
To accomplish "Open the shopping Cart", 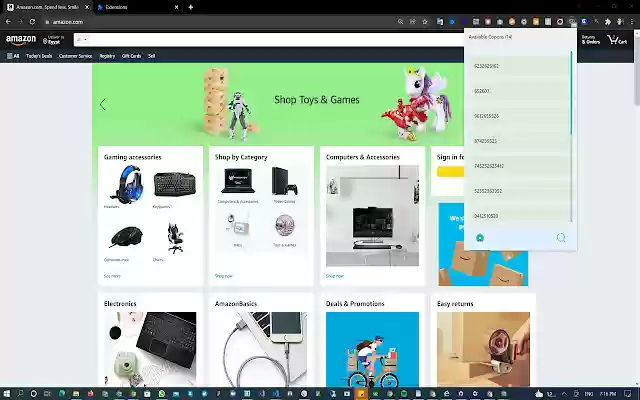I will click(617, 40).
